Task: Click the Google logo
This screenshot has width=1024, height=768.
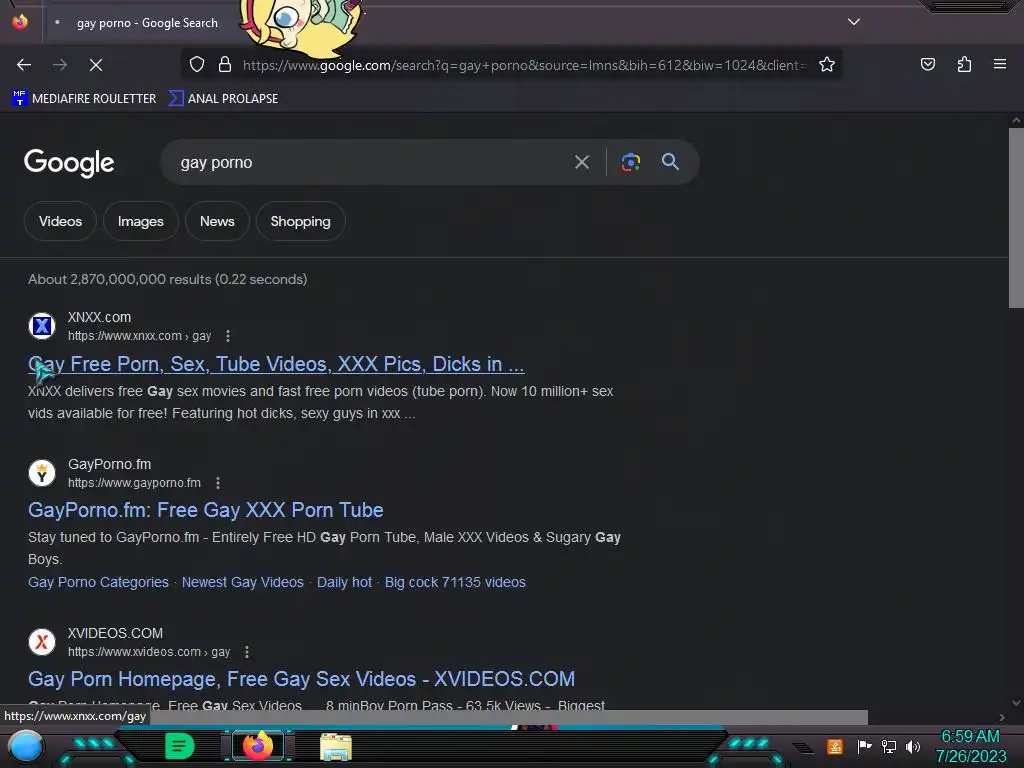Action: 69,162
